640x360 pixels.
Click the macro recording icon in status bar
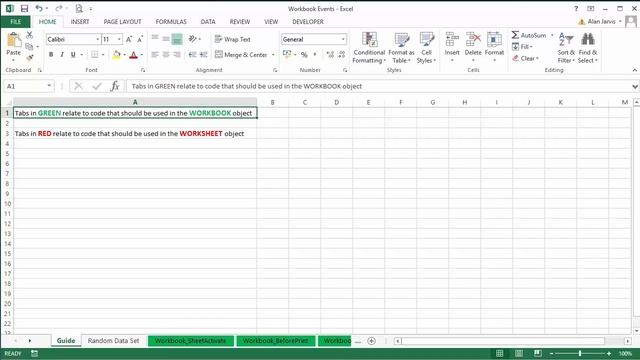pos(35,353)
